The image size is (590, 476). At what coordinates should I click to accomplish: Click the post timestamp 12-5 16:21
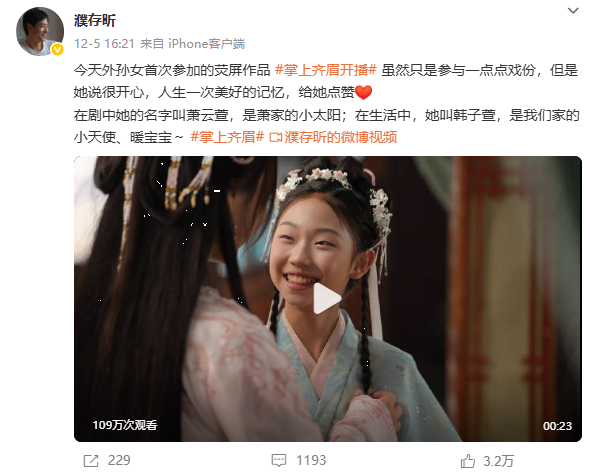[104, 44]
